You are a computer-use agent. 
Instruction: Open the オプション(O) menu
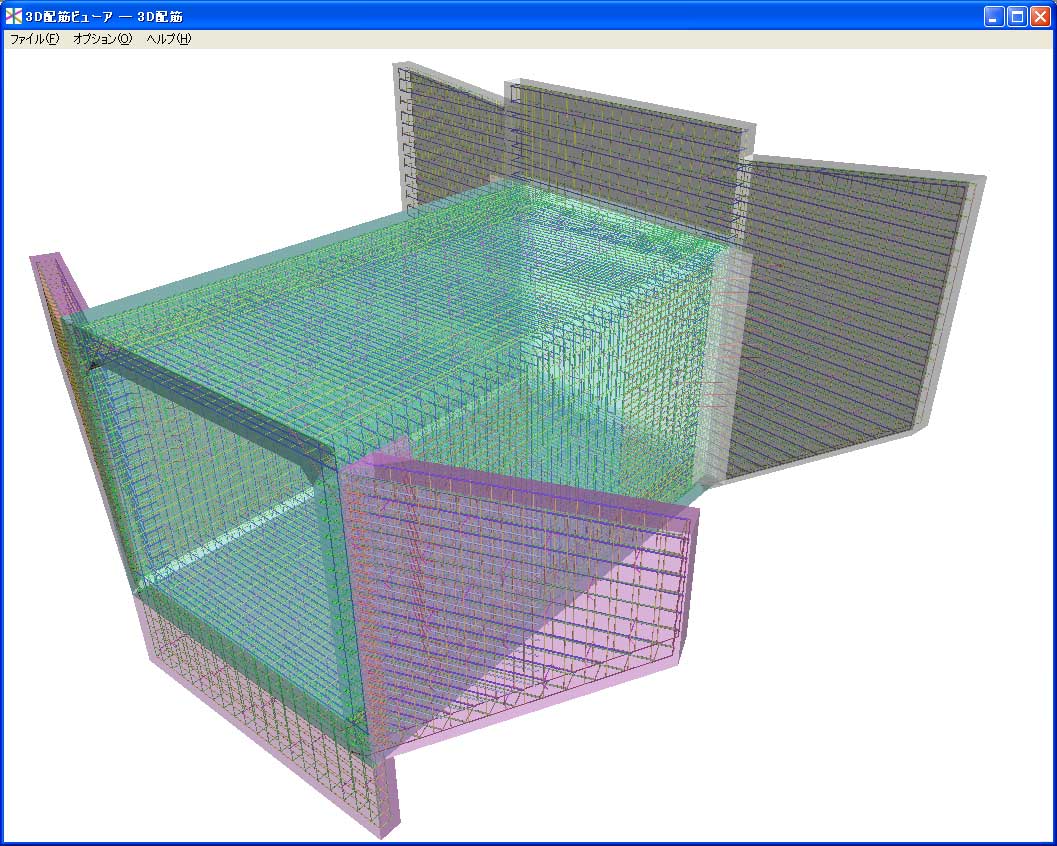click(x=102, y=39)
